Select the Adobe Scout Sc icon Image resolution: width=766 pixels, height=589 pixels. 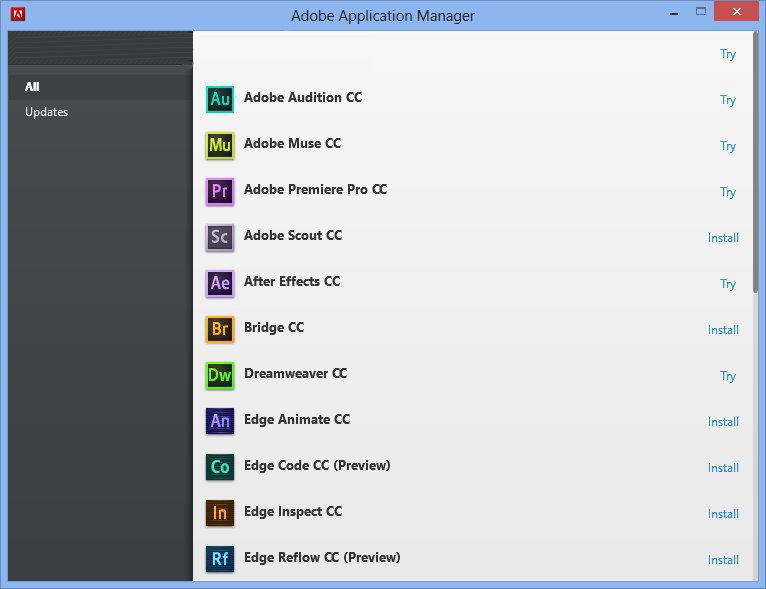tap(220, 237)
